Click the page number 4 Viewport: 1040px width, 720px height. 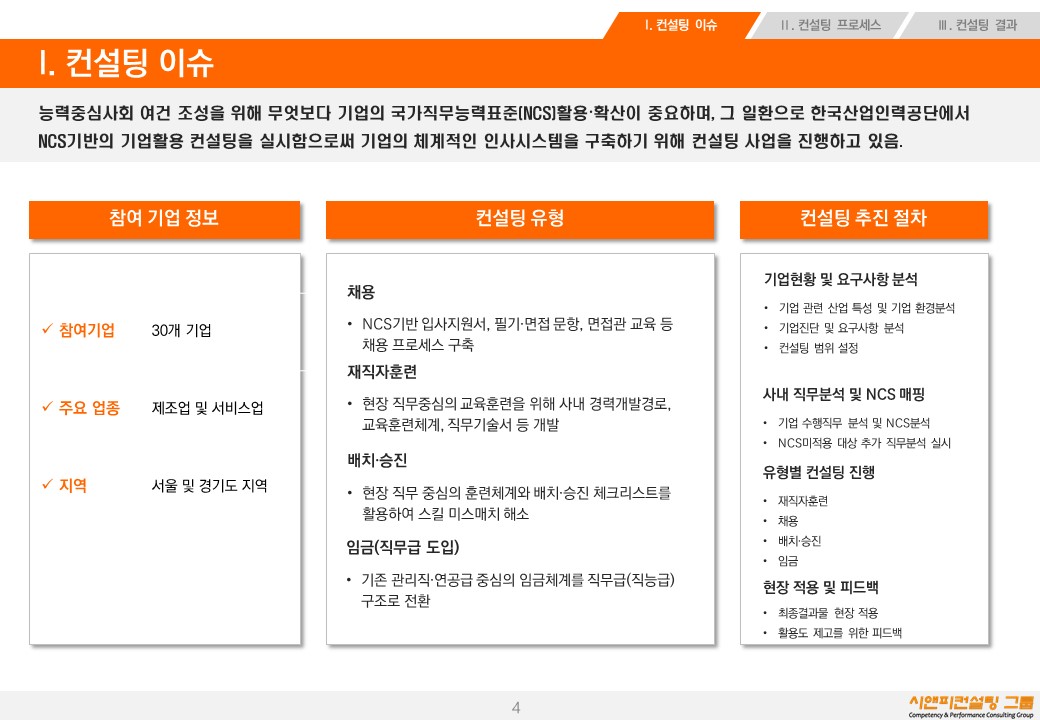(x=516, y=707)
